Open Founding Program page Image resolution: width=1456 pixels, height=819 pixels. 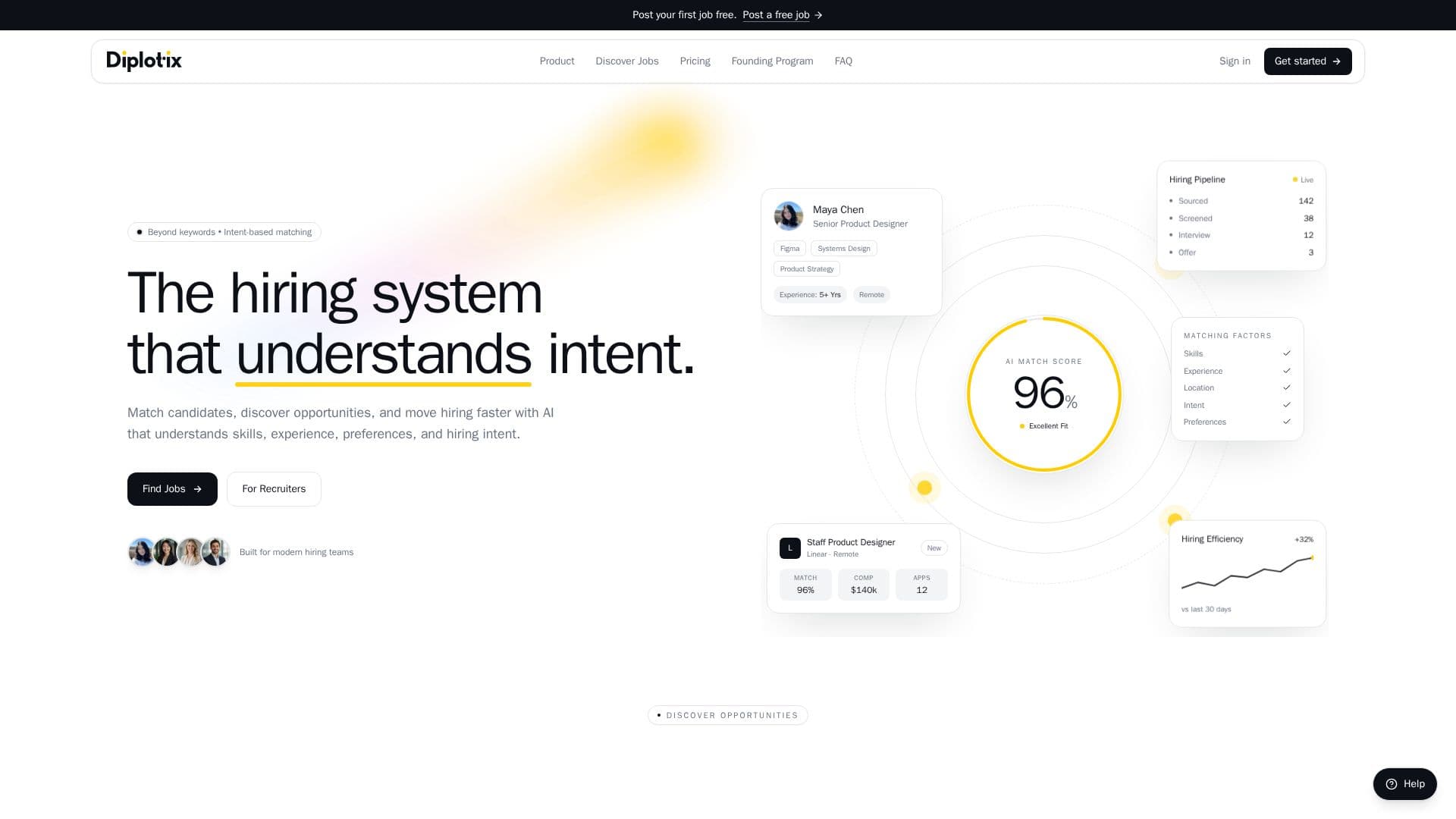coord(772,61)
